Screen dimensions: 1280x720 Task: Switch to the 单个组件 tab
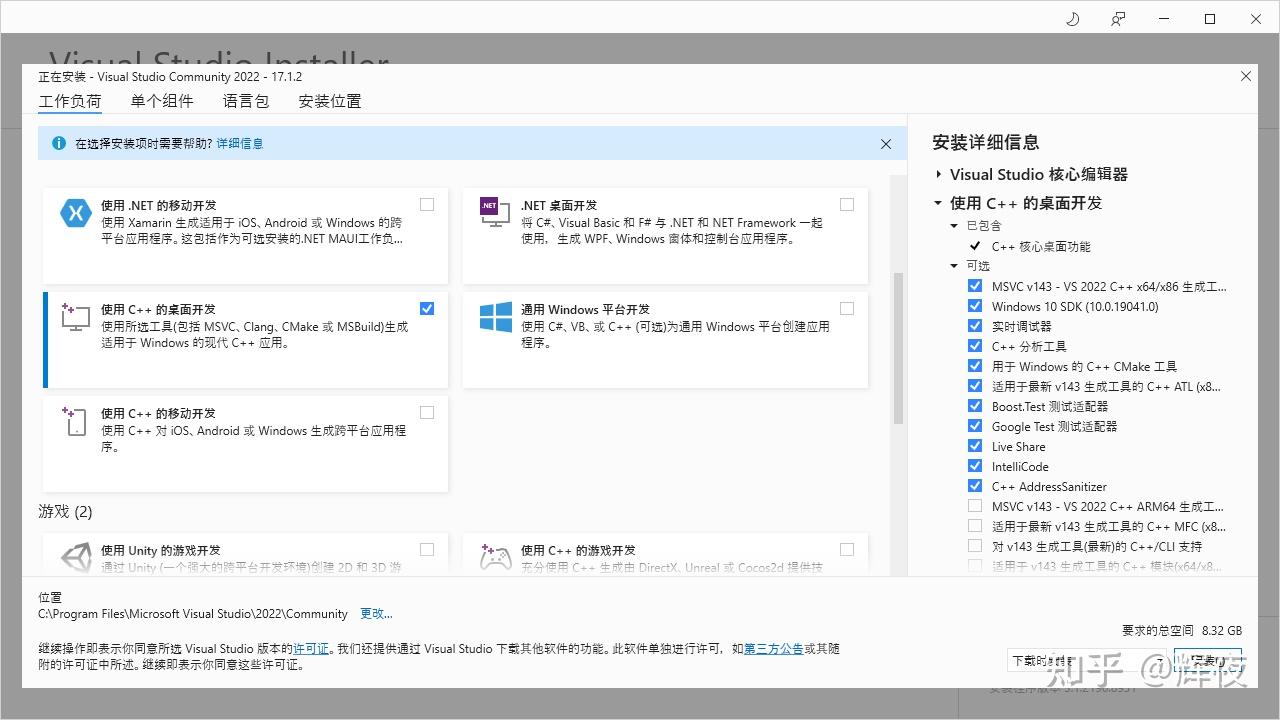pos(161,100)
